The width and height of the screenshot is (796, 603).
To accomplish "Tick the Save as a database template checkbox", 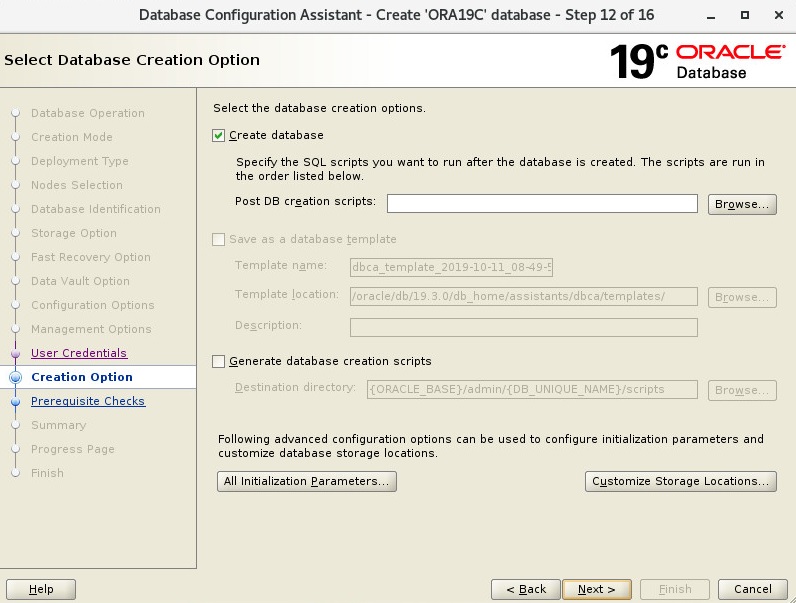I will tap(218, 239).
